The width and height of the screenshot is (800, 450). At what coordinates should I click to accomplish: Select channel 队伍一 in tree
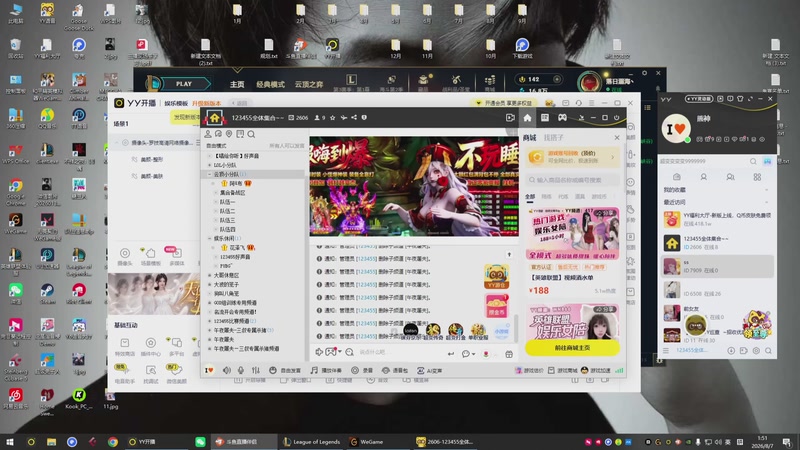point(227,202)
